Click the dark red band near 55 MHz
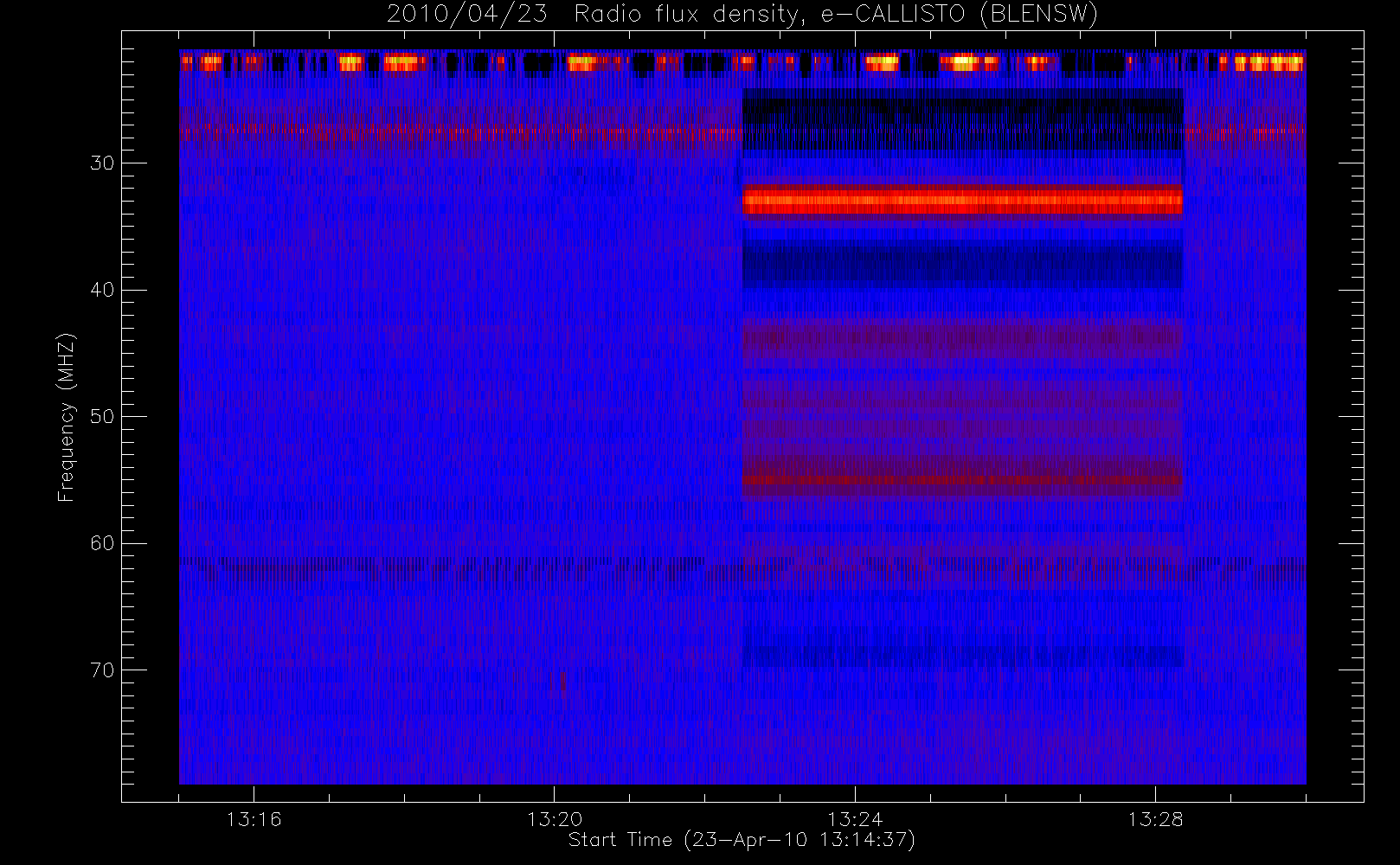Image resolution: width=1400 pixels, height=865 pixels. (x=962, y=478)
